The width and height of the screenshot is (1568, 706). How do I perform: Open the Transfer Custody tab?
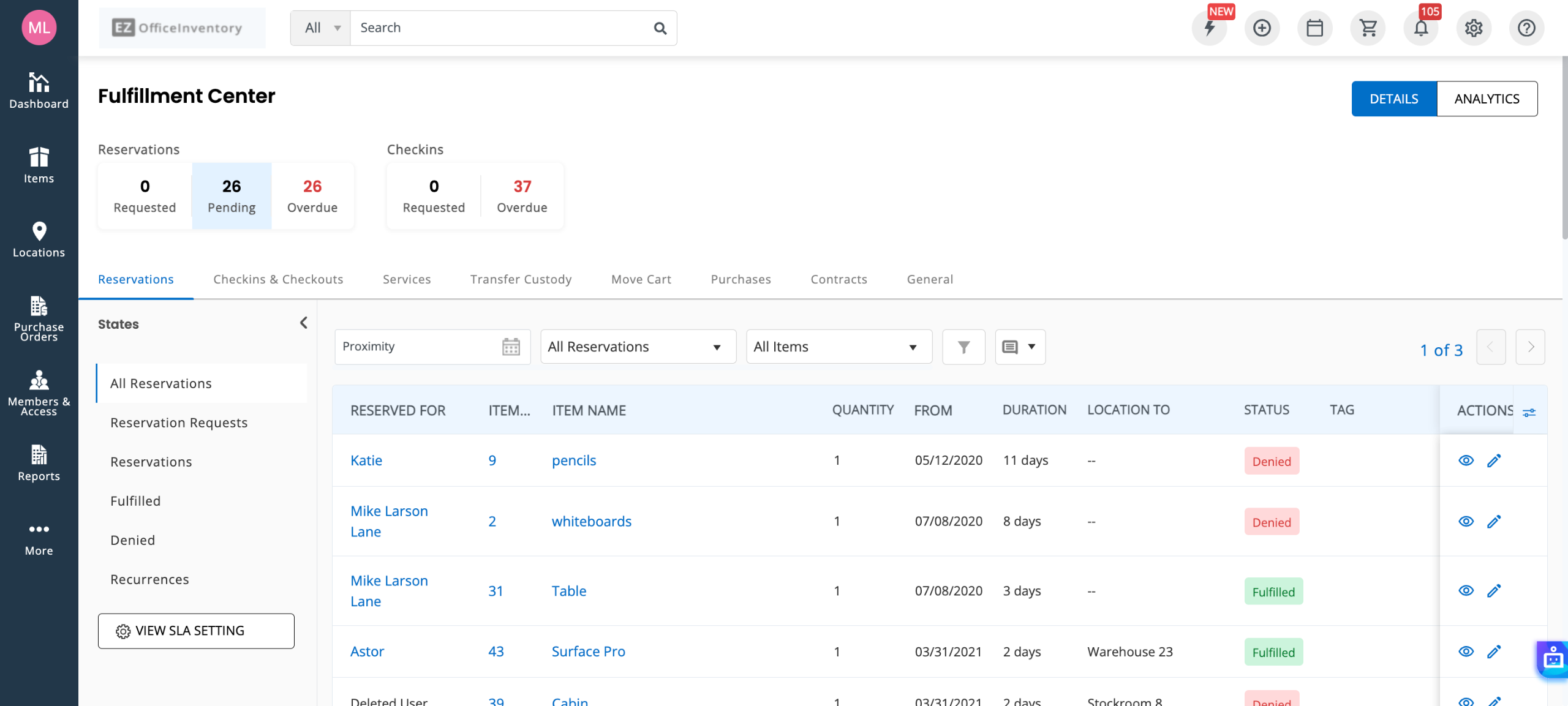click(521, 279)
